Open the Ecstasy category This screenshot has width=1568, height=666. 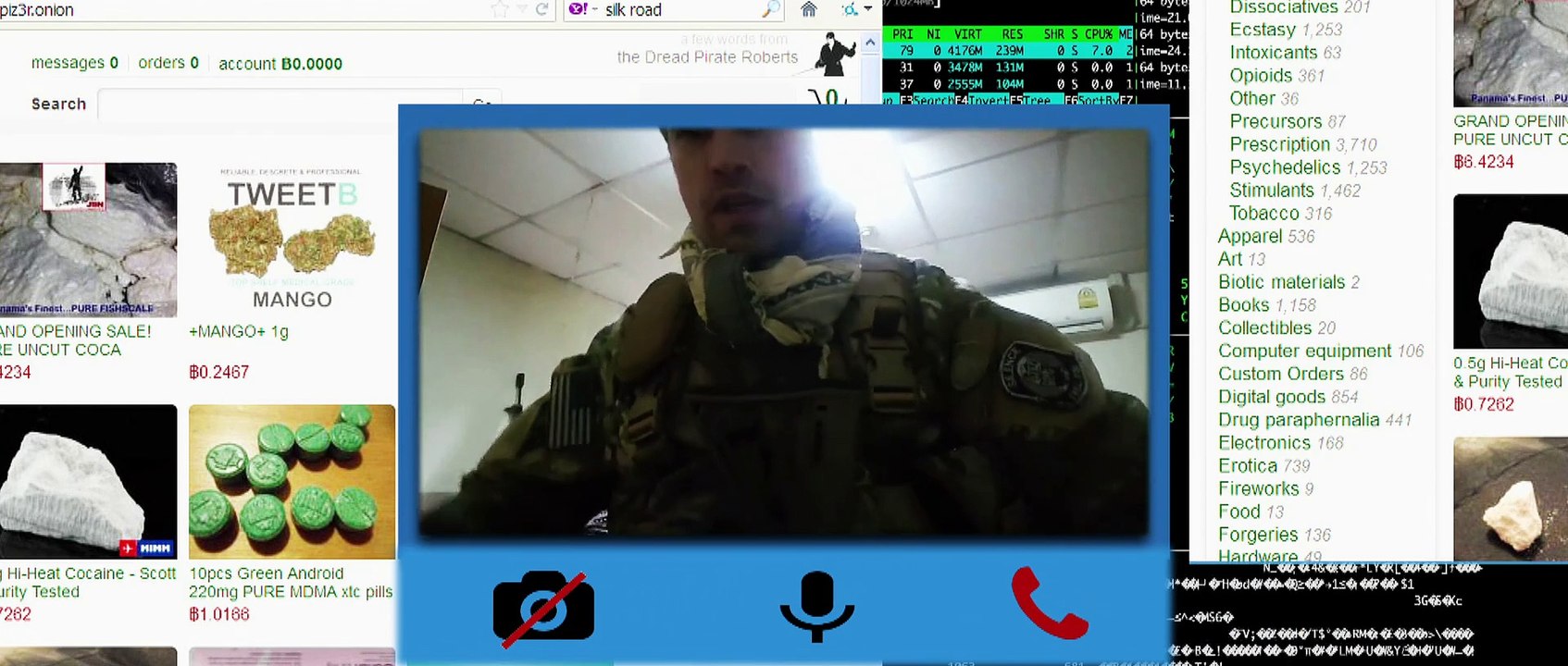point(1286,30)
